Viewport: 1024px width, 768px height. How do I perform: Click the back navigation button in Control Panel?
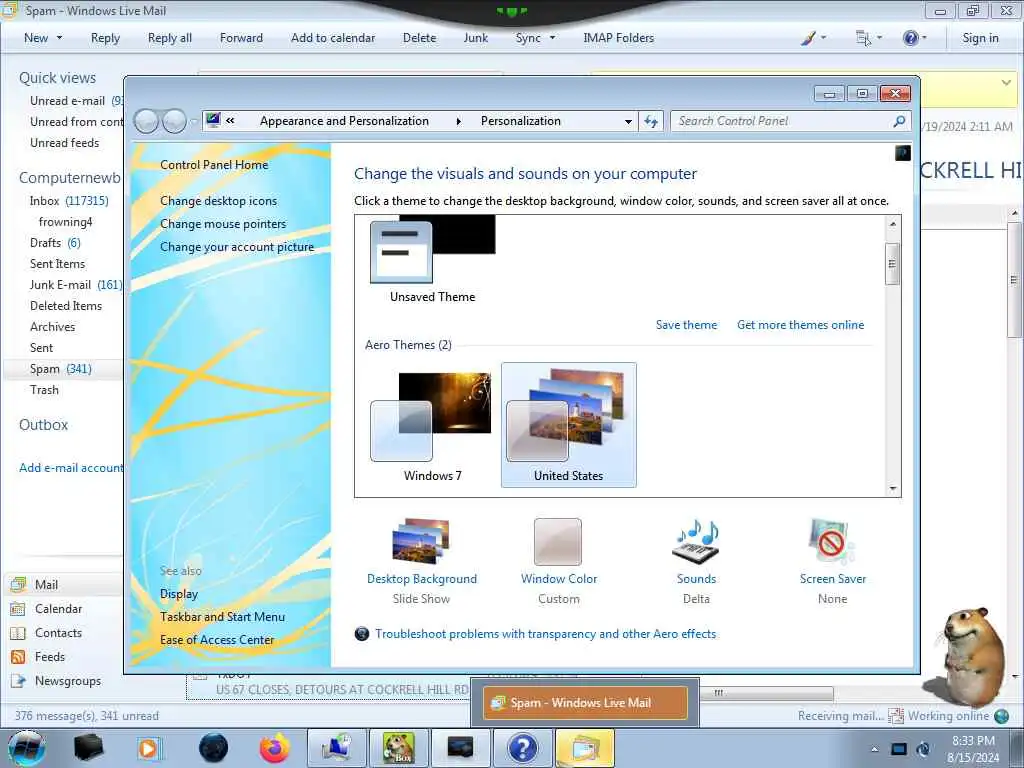click(x=146, y=121)
